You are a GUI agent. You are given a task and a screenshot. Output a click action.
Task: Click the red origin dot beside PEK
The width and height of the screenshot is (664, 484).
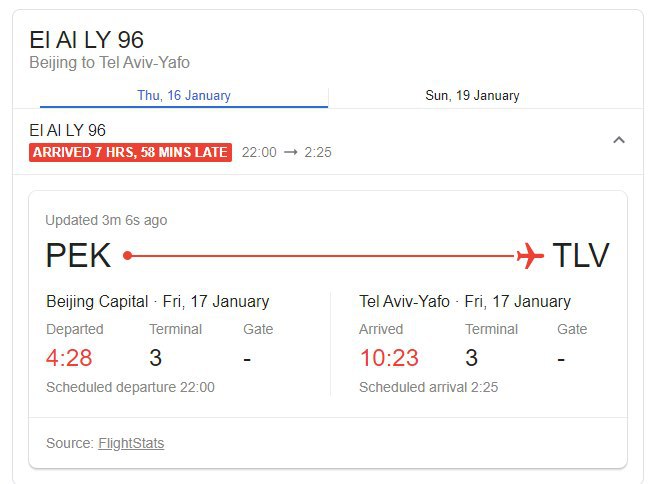point(127,255)
